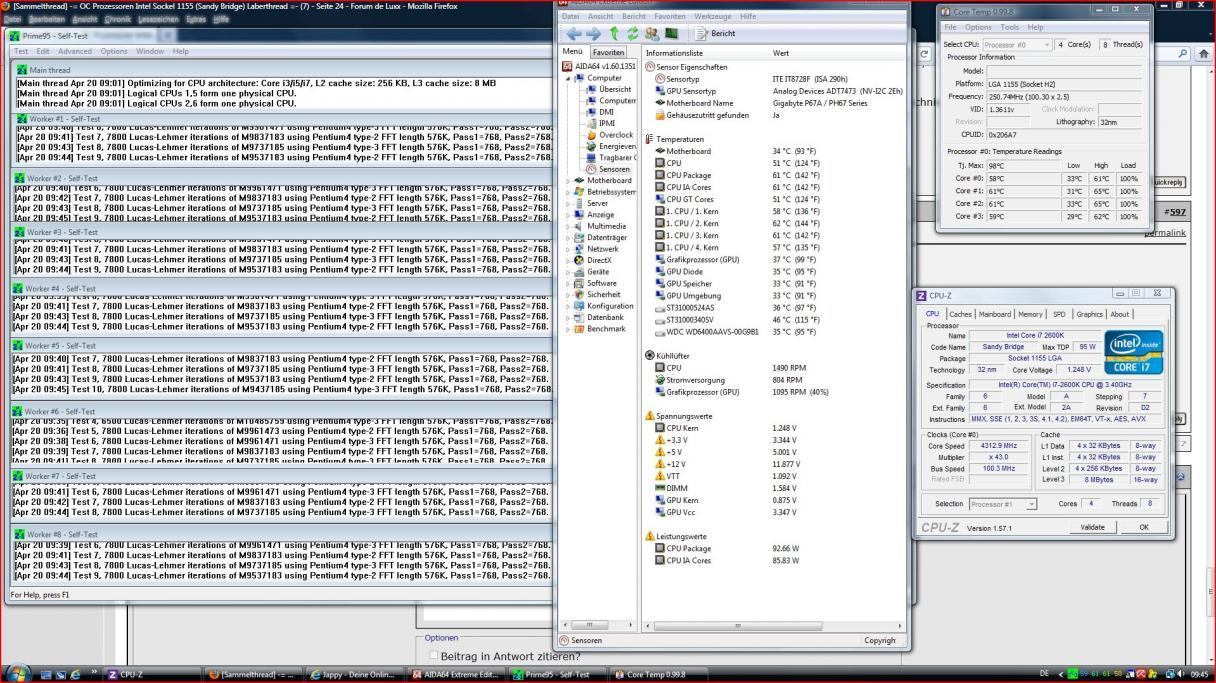Expand the Anzeige tree node
Viewport: 1216px width, 683px height.
pos(568,215)
